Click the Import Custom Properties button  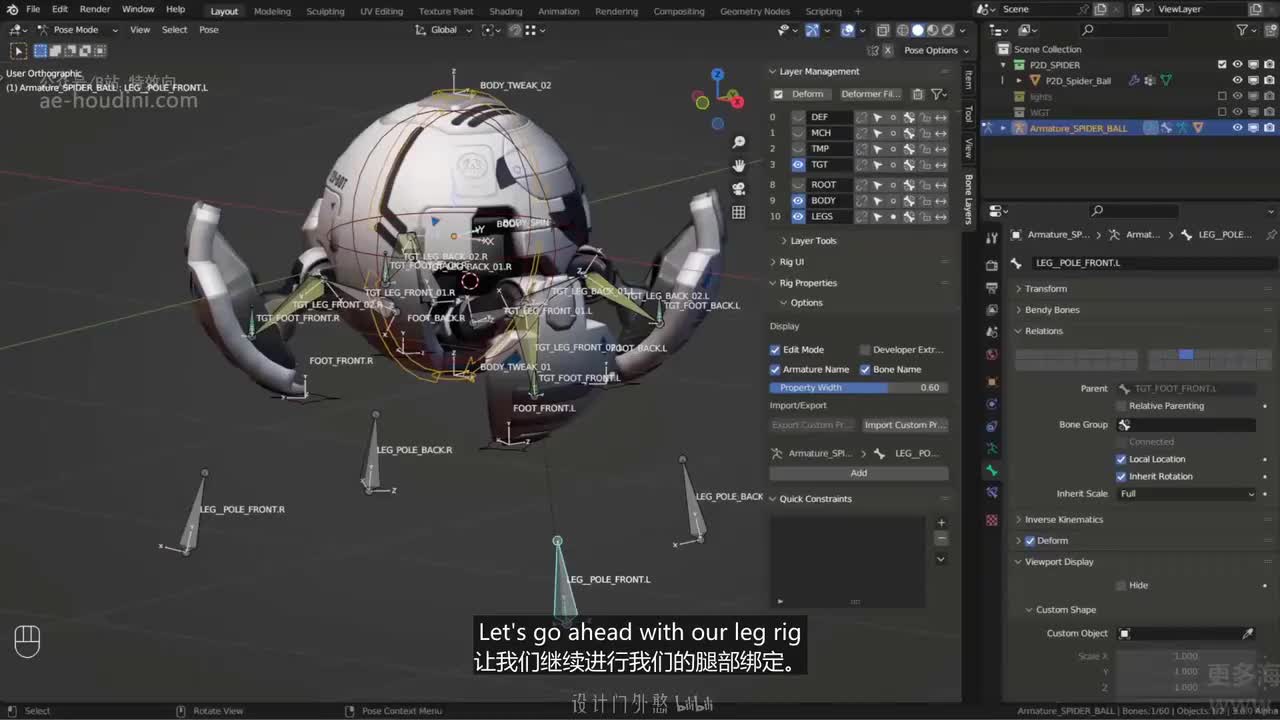[x=905, y=425]
